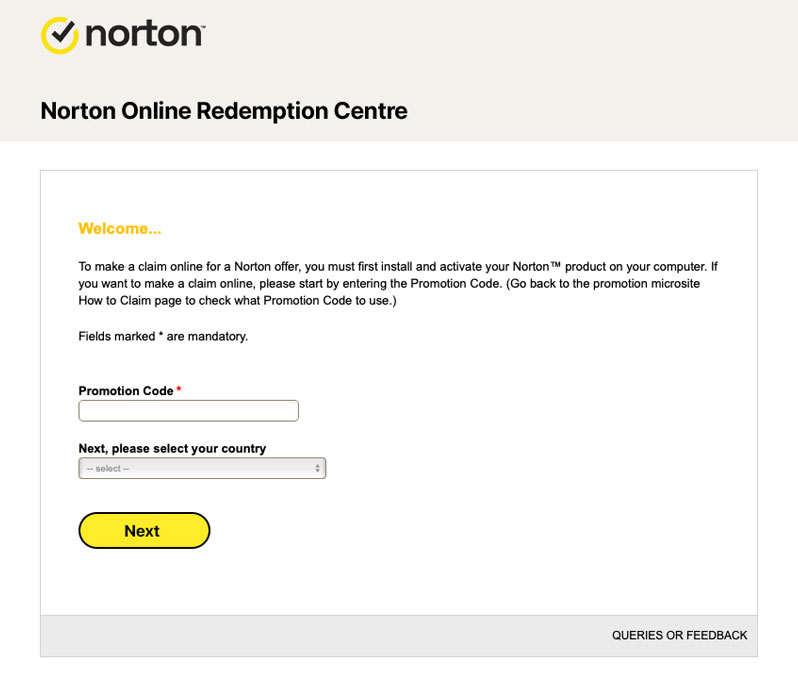Click the red mandatory asterisk

click(x=179, y=390)
